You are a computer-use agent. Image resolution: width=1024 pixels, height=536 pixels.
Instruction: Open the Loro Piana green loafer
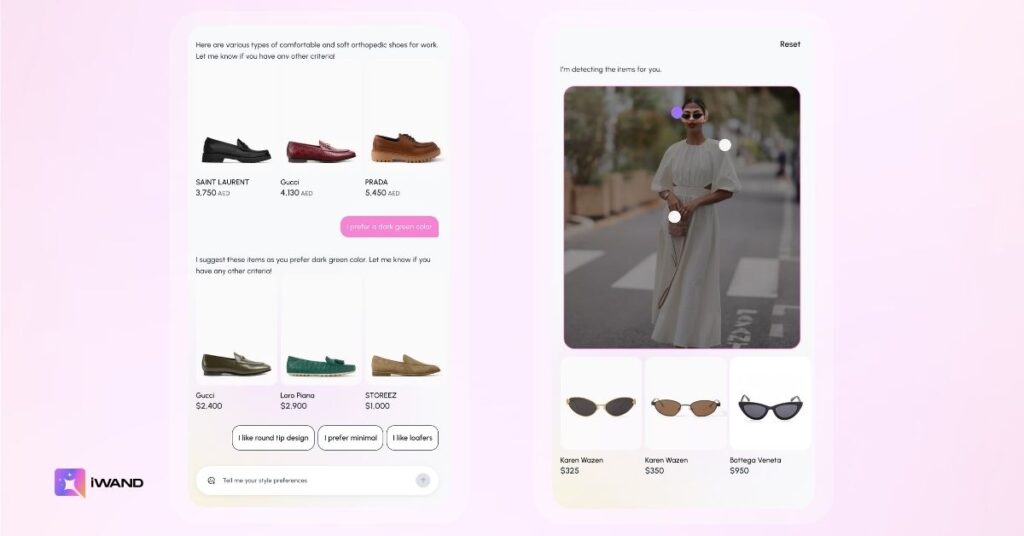pos(321,364)
